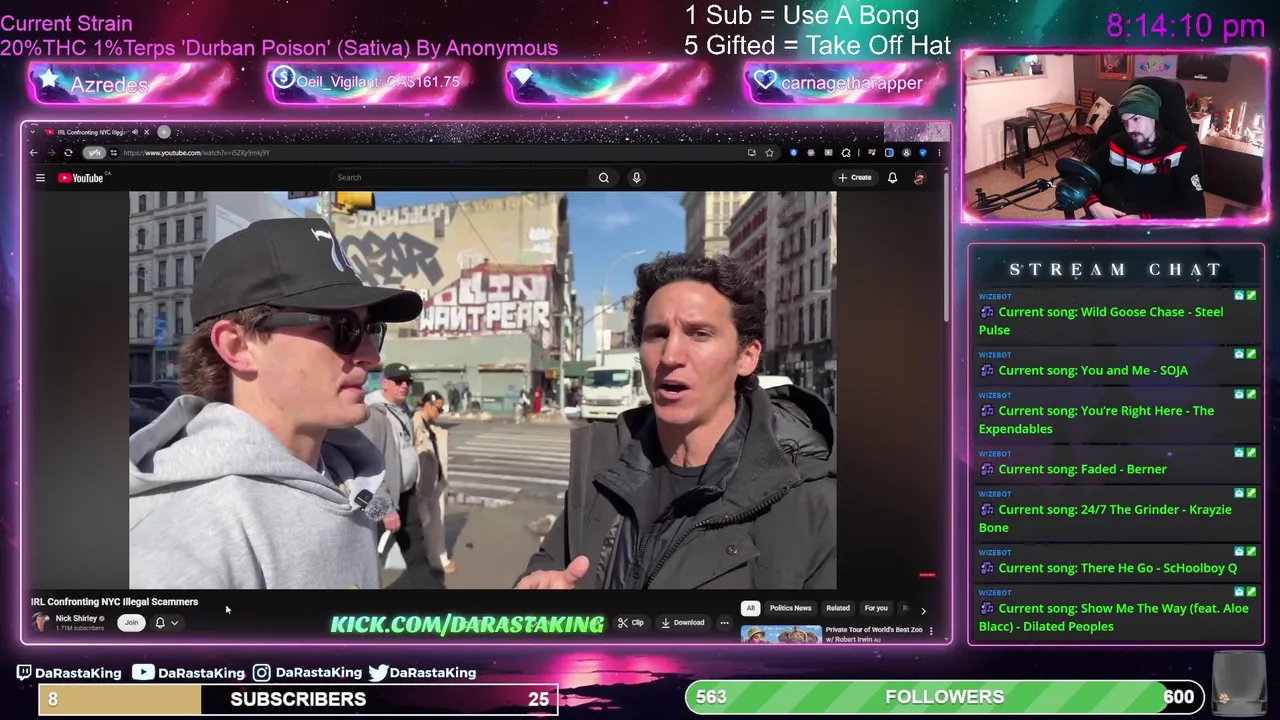Click the Subscribers goal progress bar
Screen dimensions: 1280x720
298,699
